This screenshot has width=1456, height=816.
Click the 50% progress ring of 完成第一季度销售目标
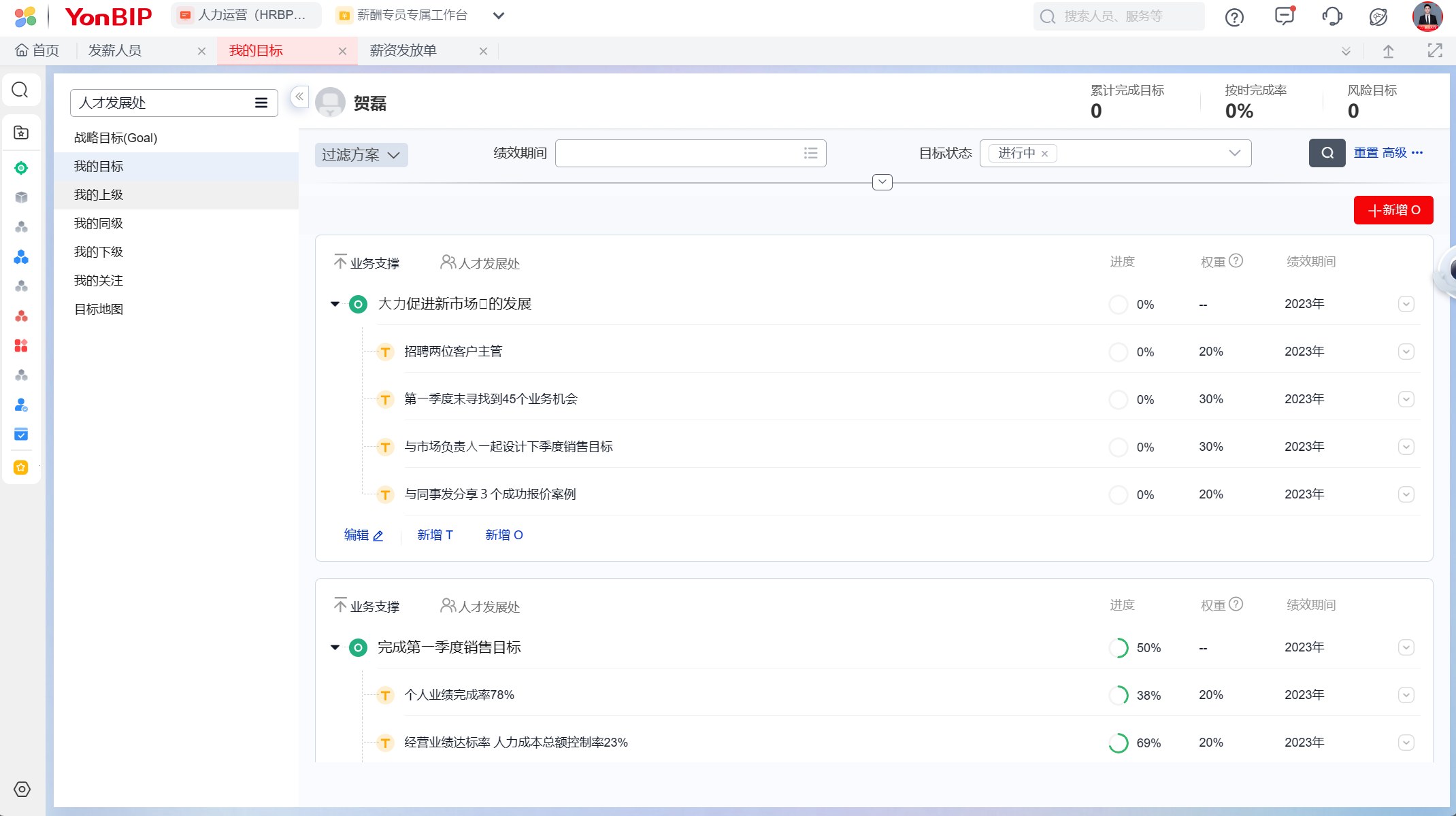coord(1119,648)
